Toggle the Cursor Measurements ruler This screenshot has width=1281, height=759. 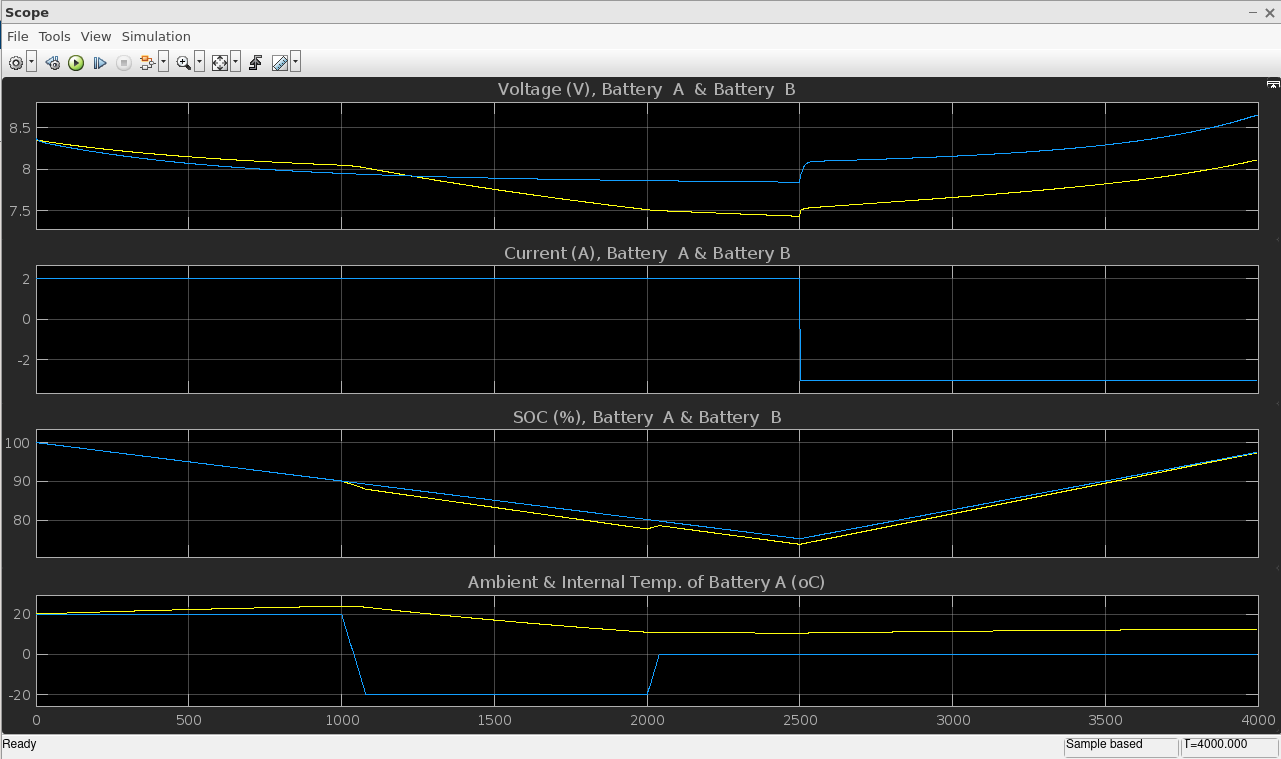(x=279, y=63)
